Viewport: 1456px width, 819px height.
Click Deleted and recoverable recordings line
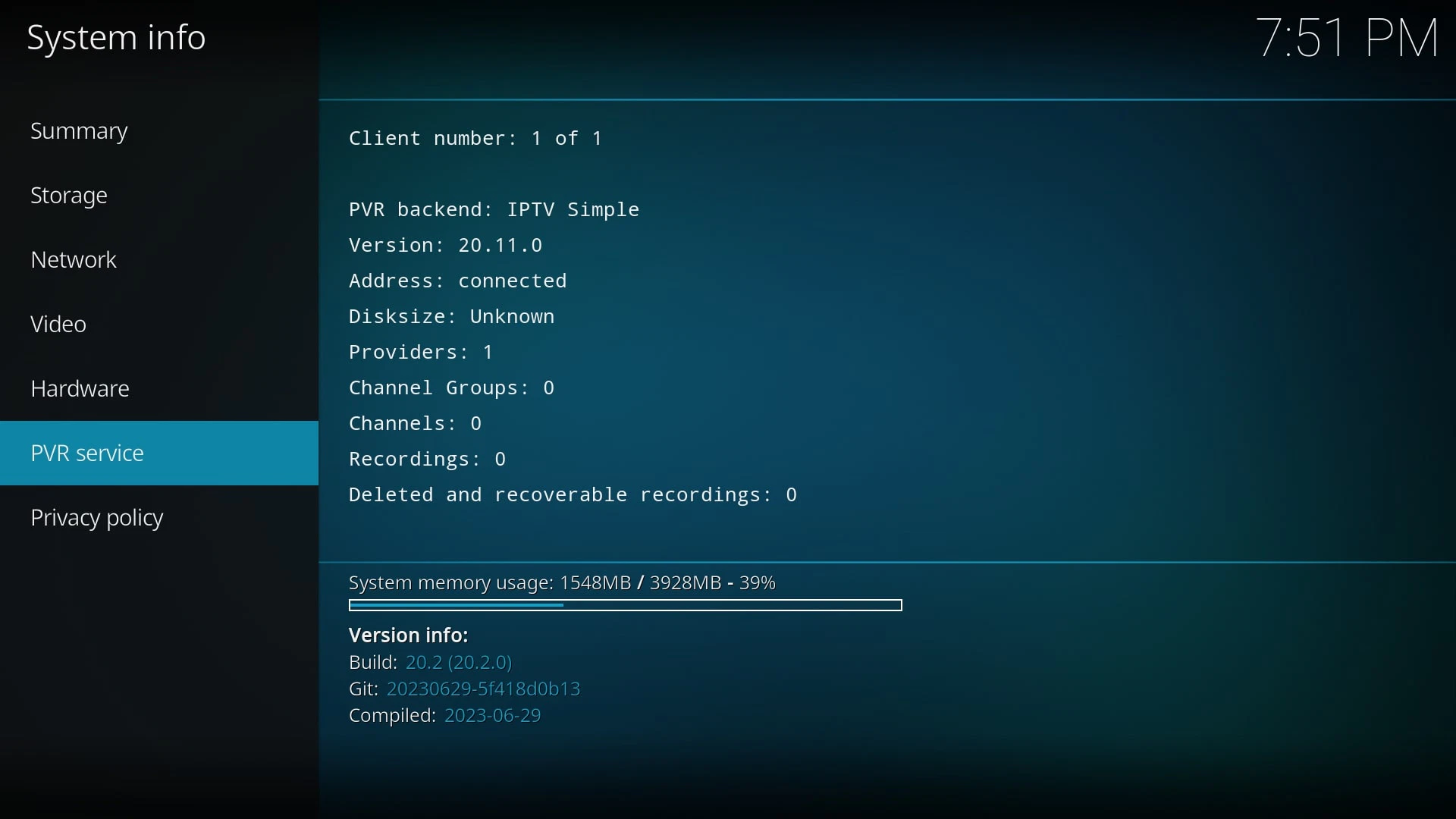(x=573, y=495)
